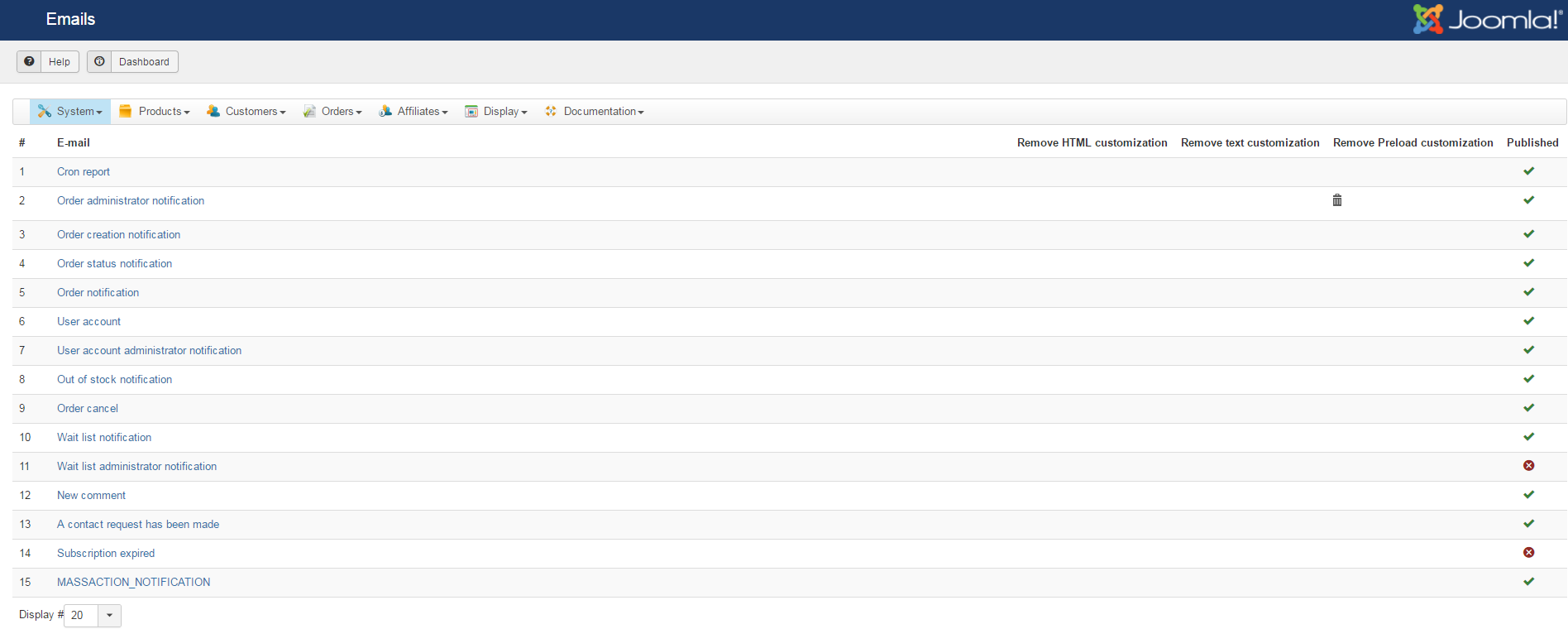Click the Help button

48,61
